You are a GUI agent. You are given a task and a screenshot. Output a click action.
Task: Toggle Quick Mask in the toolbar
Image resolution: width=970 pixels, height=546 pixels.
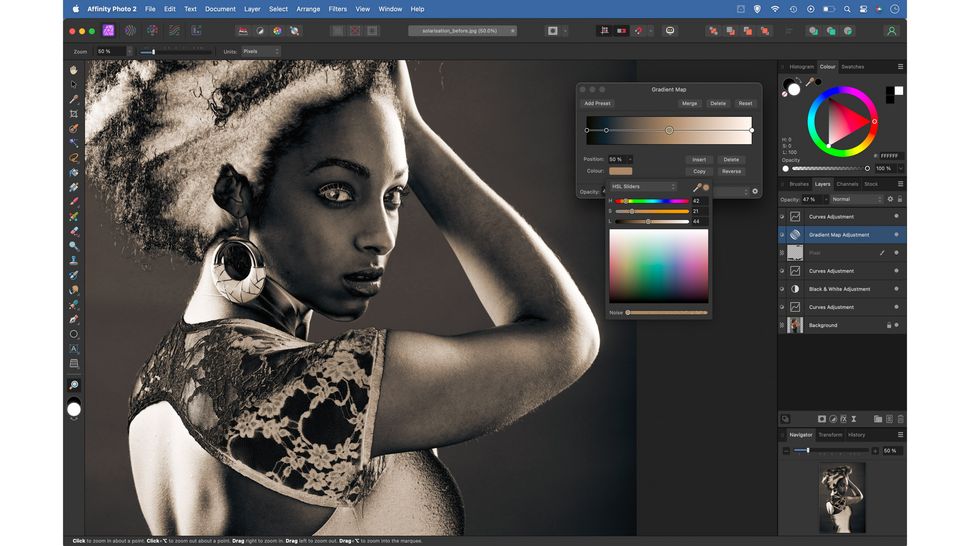552,31
